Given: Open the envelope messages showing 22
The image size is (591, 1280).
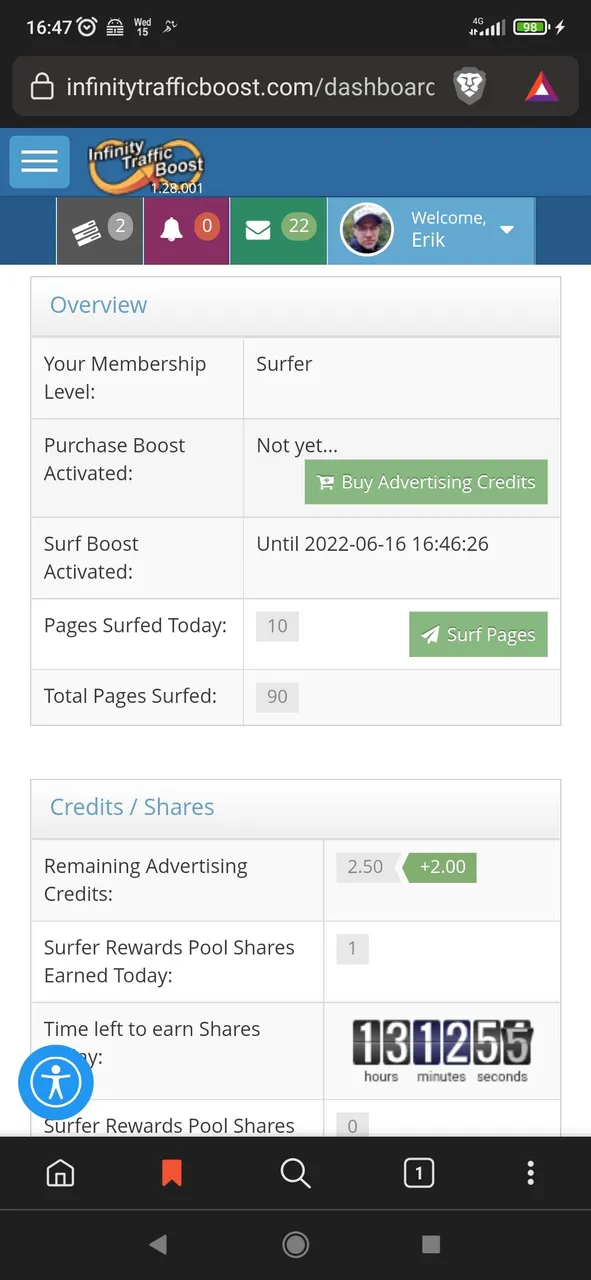Looking at the screenshot, I should [x=278, y=231].
